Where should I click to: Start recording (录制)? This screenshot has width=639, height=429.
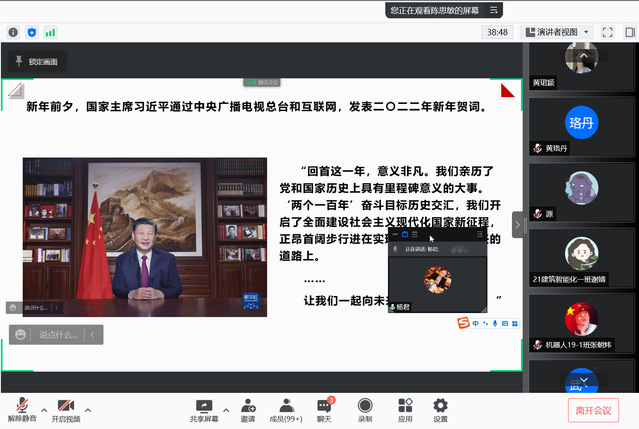(365, 410)
